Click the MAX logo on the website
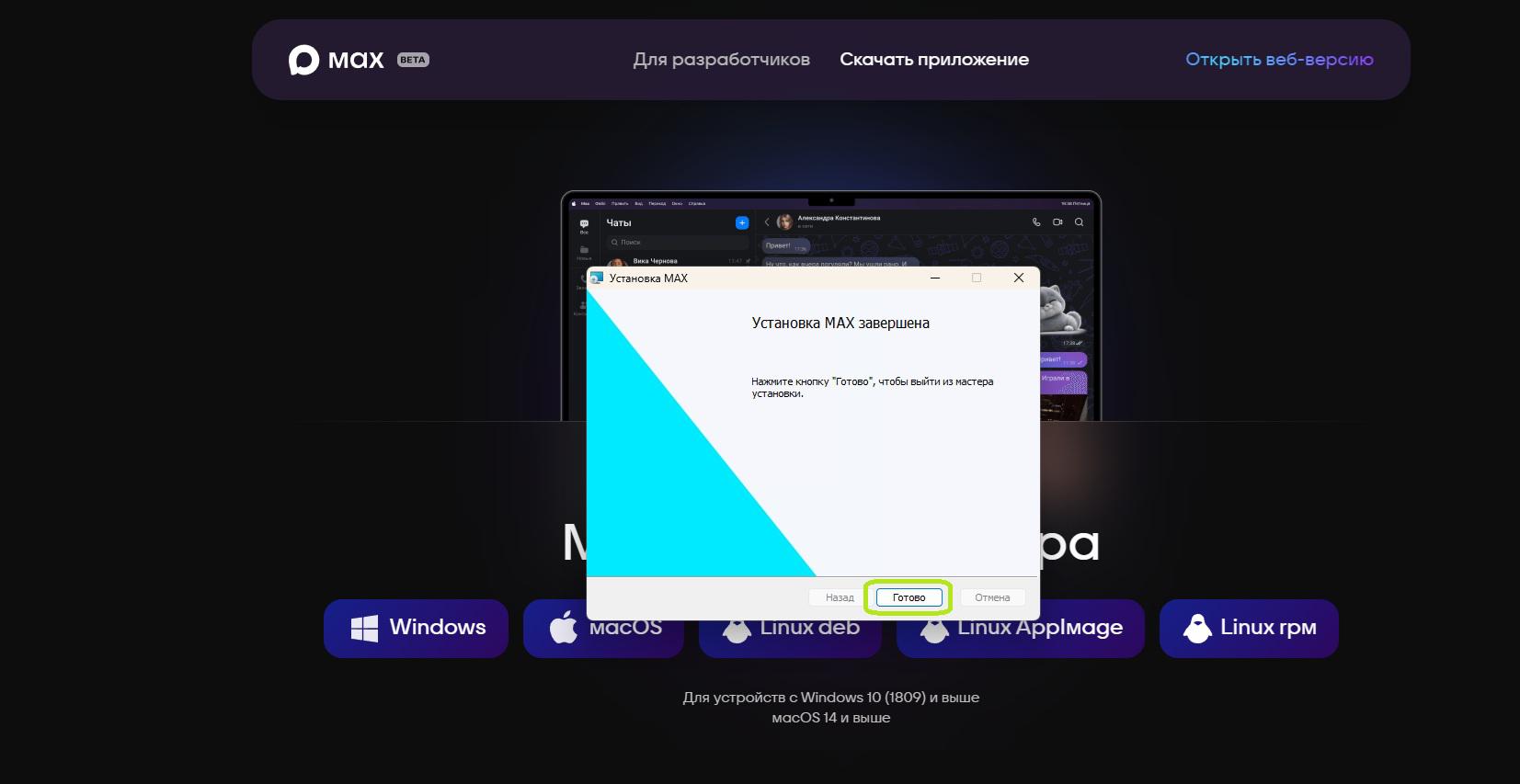Screen dimensions: 1520x784 click(336, 60)
